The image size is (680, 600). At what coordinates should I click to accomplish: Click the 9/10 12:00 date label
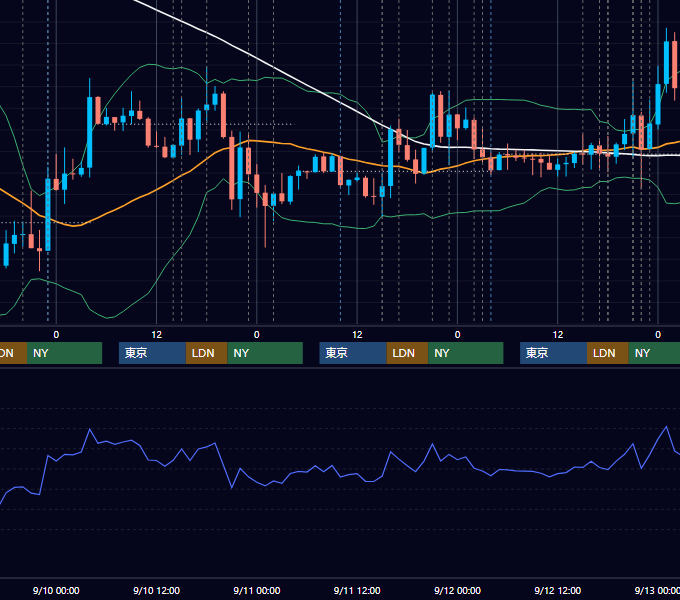click(x=156, y=590)
